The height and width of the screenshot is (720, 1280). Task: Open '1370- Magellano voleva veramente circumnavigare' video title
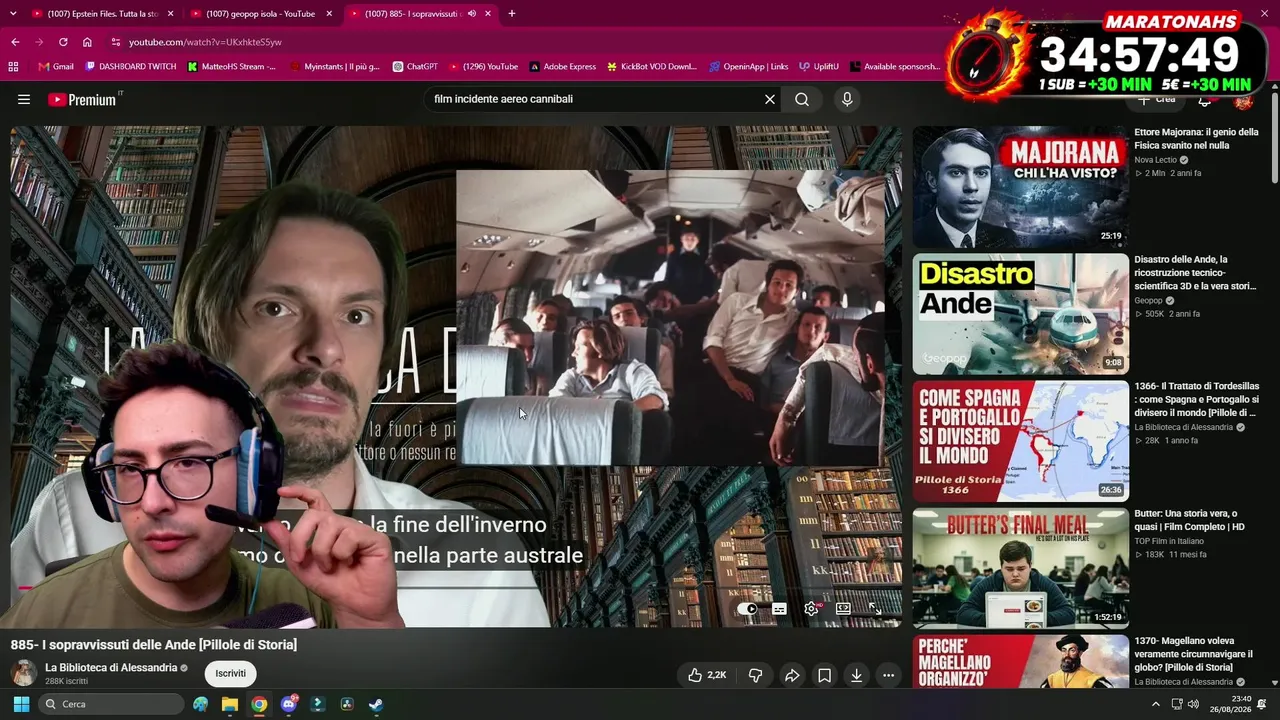1192,654
